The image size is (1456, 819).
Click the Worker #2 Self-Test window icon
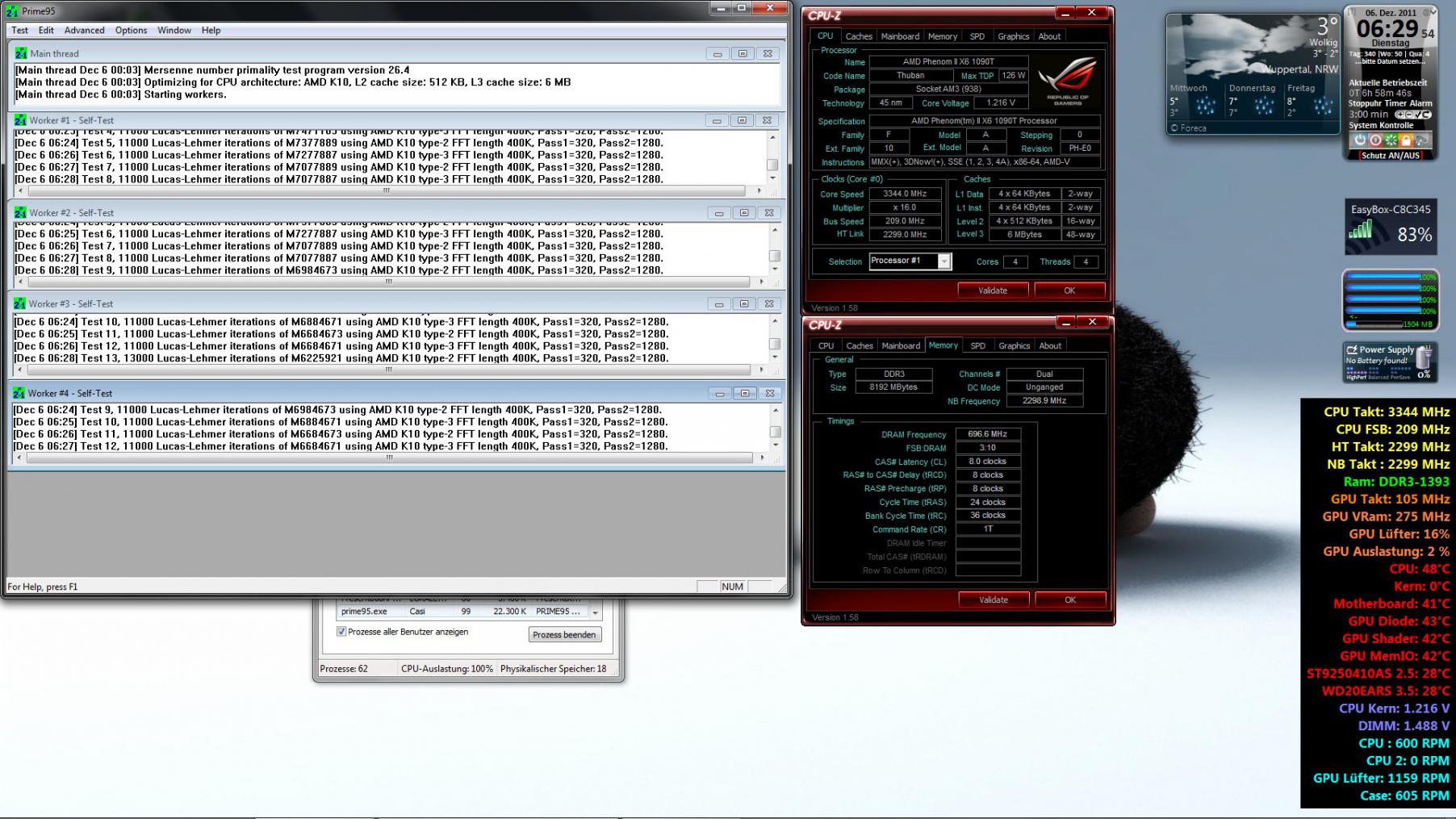pyautogui.click(x=20, y=213)
